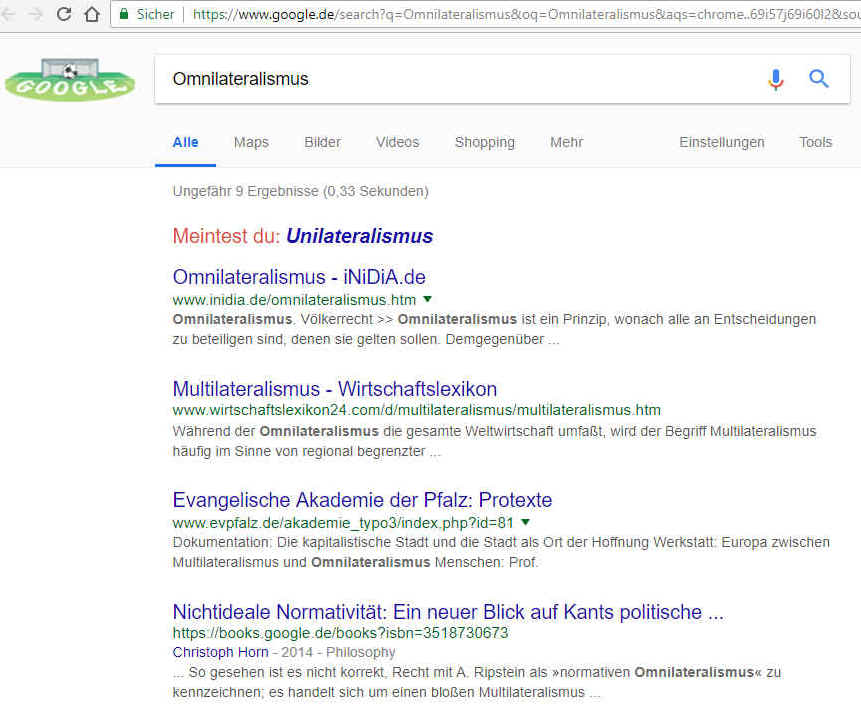Click the Unilateralismus suggestion link

click(x=360, y=236)
